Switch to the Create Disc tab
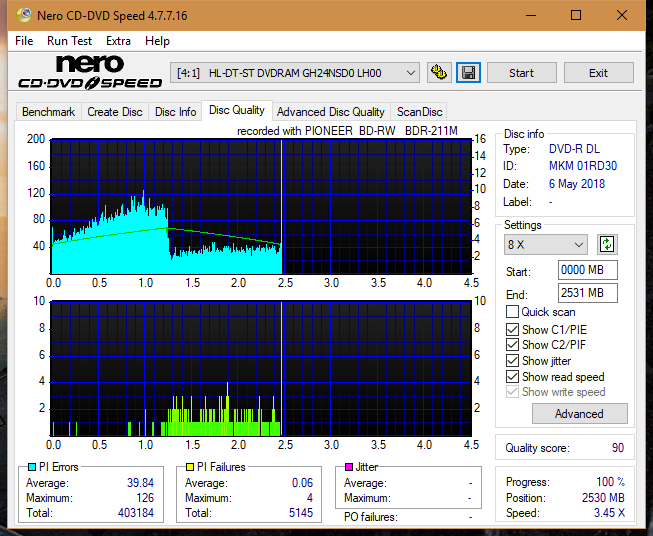This screenshot has height=536, width=653. point(115,112)
